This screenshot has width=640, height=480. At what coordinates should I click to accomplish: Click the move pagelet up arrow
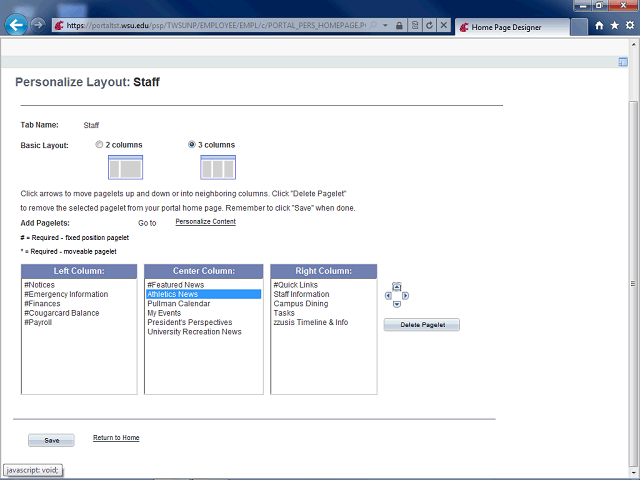397,287
